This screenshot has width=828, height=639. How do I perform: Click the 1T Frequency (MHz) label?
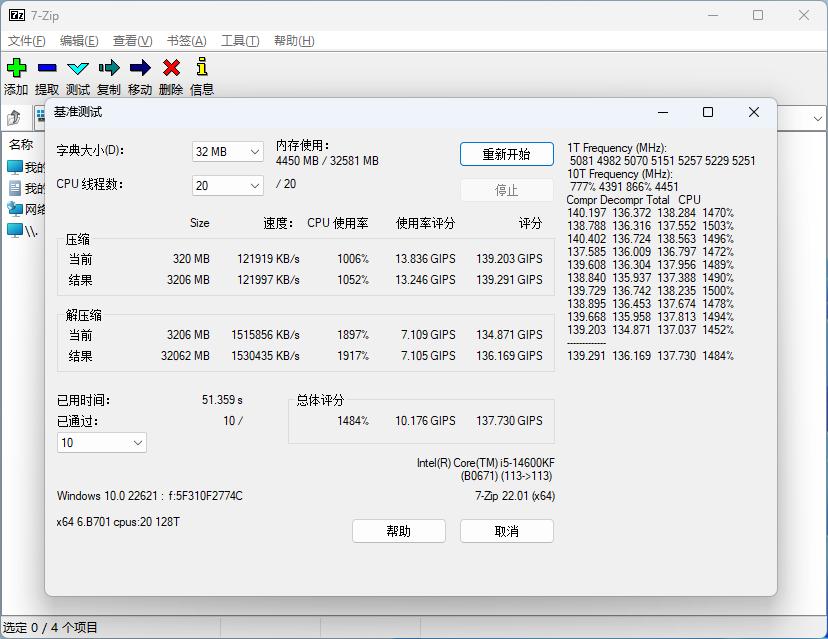click(617, 148)
